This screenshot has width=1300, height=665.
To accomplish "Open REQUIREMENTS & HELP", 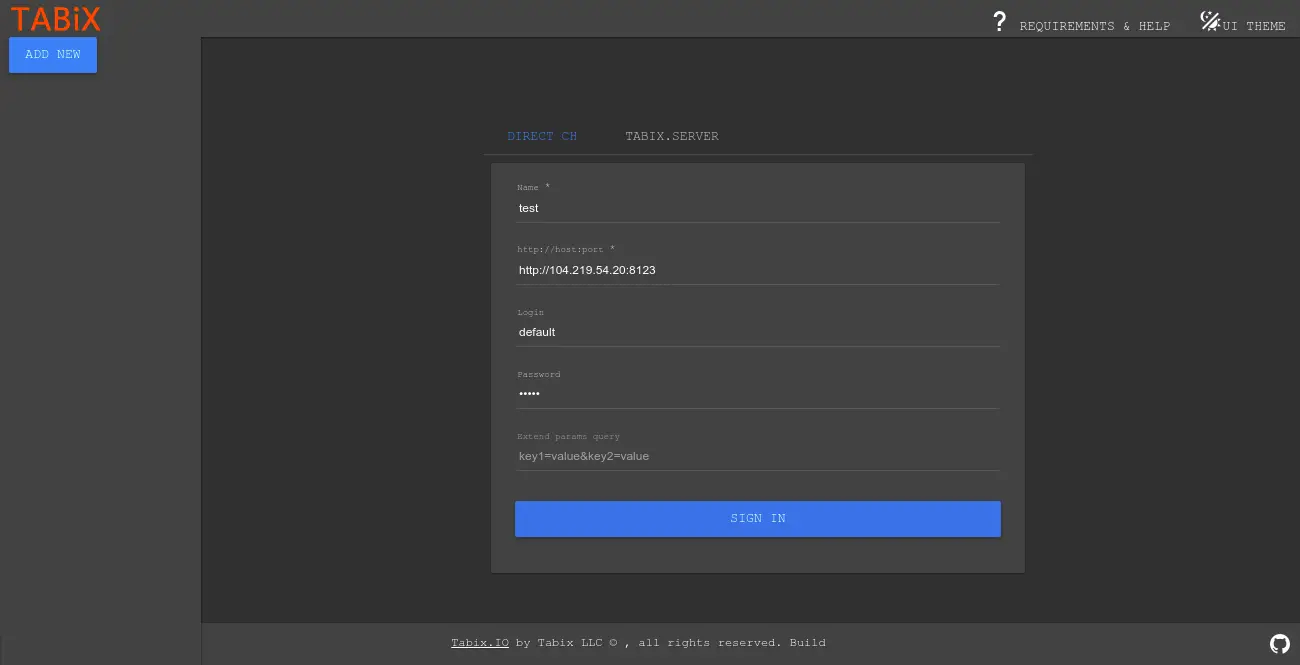I will [x=1095, y=26].
